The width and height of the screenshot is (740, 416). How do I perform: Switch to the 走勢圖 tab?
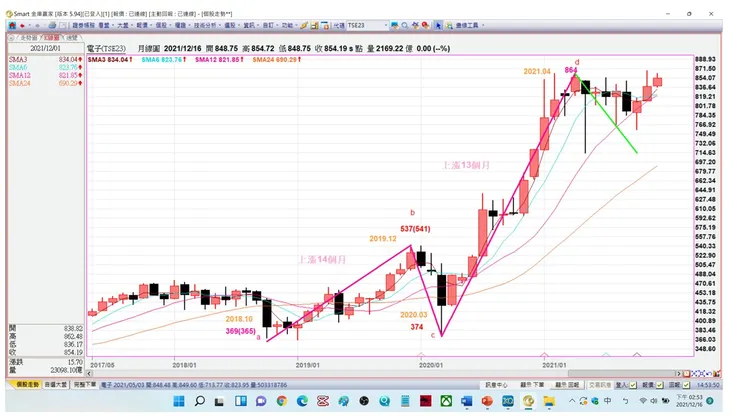click(x=28, y=38)
